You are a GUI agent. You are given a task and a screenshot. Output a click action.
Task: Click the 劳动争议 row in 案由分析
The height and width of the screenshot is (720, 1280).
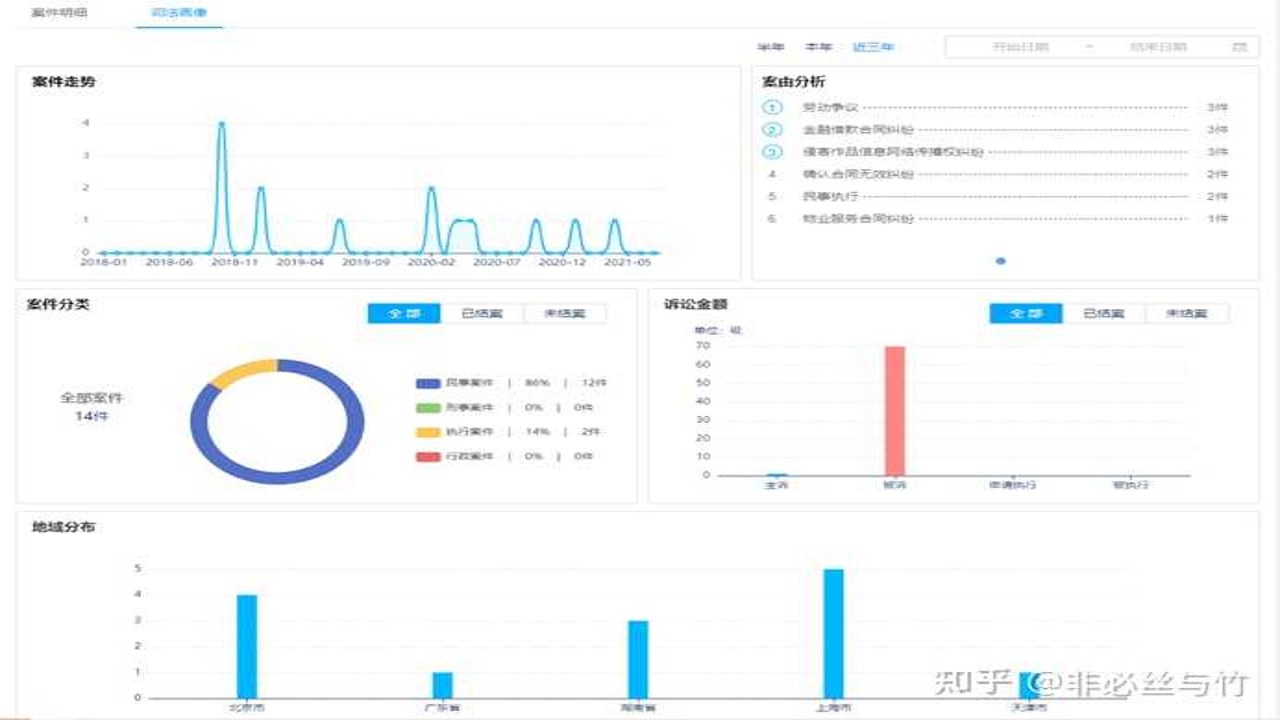click(x=996, y=108)
